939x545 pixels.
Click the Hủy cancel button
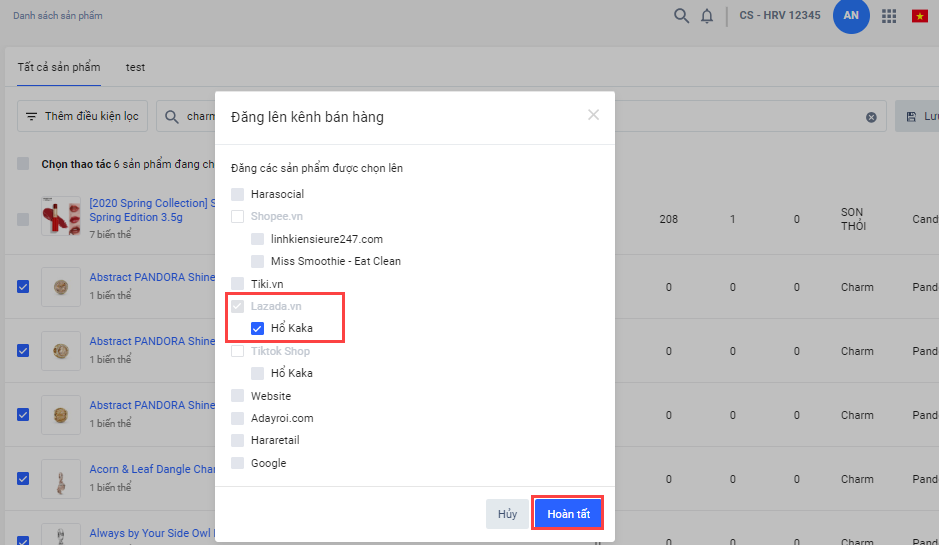pos(507,514)
